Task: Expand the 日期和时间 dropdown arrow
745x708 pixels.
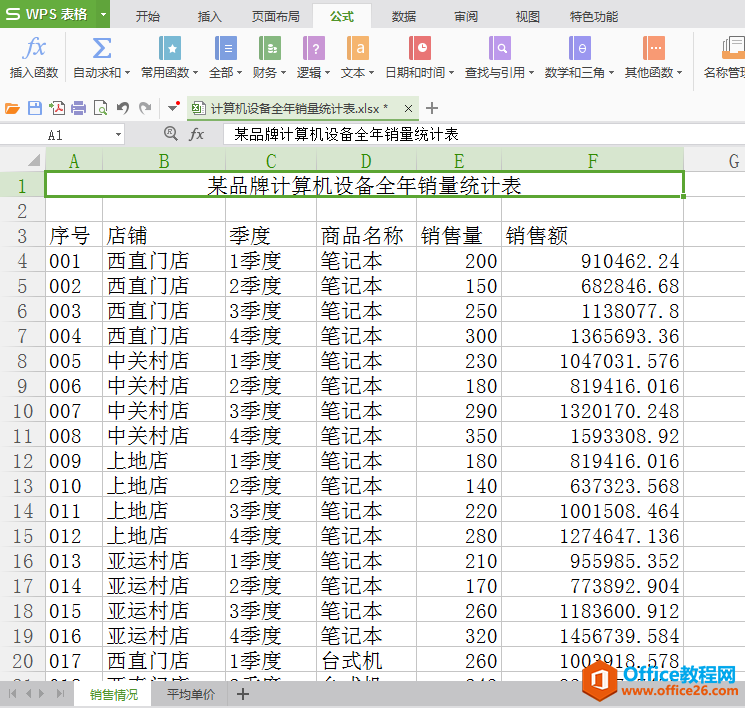Action: (451, 73)
